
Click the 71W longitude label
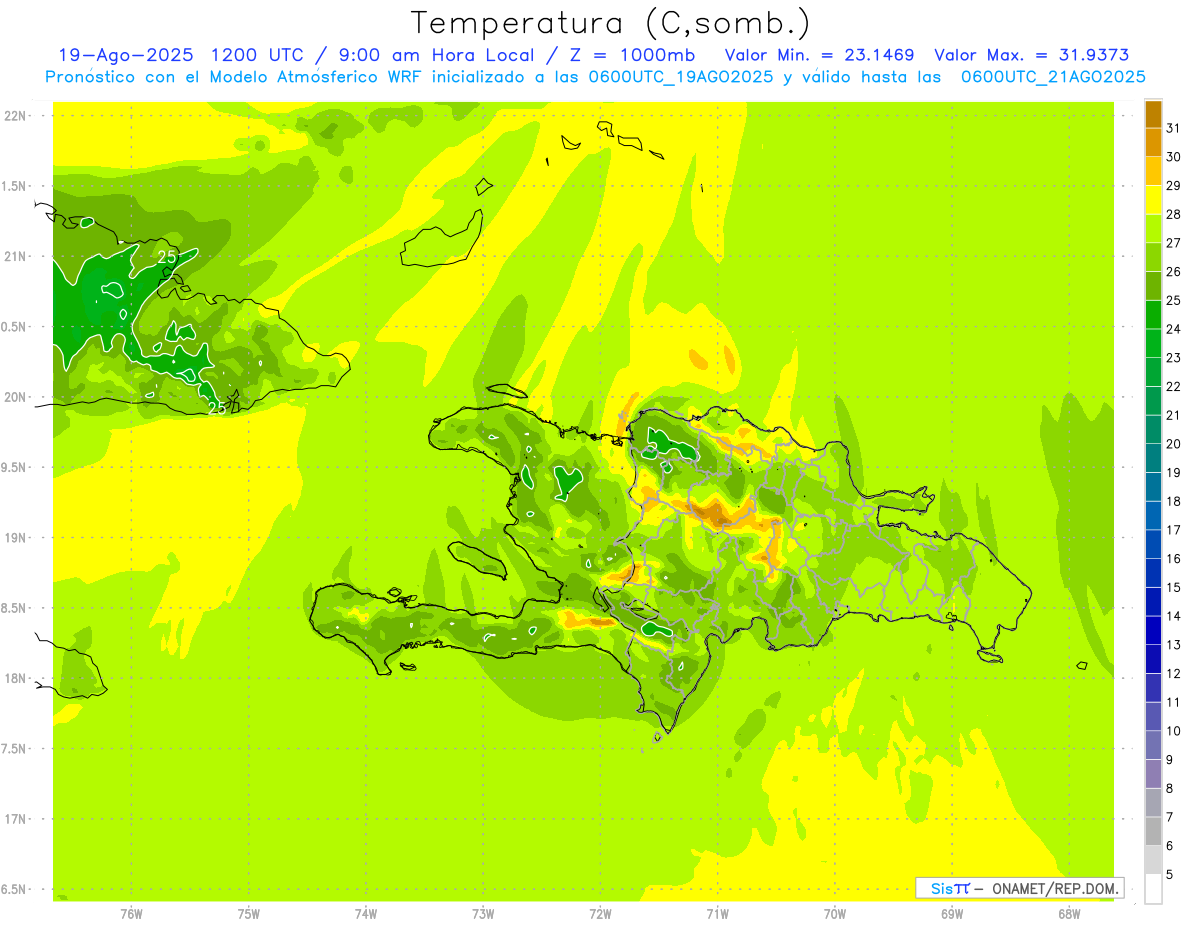tap(717, 914)
